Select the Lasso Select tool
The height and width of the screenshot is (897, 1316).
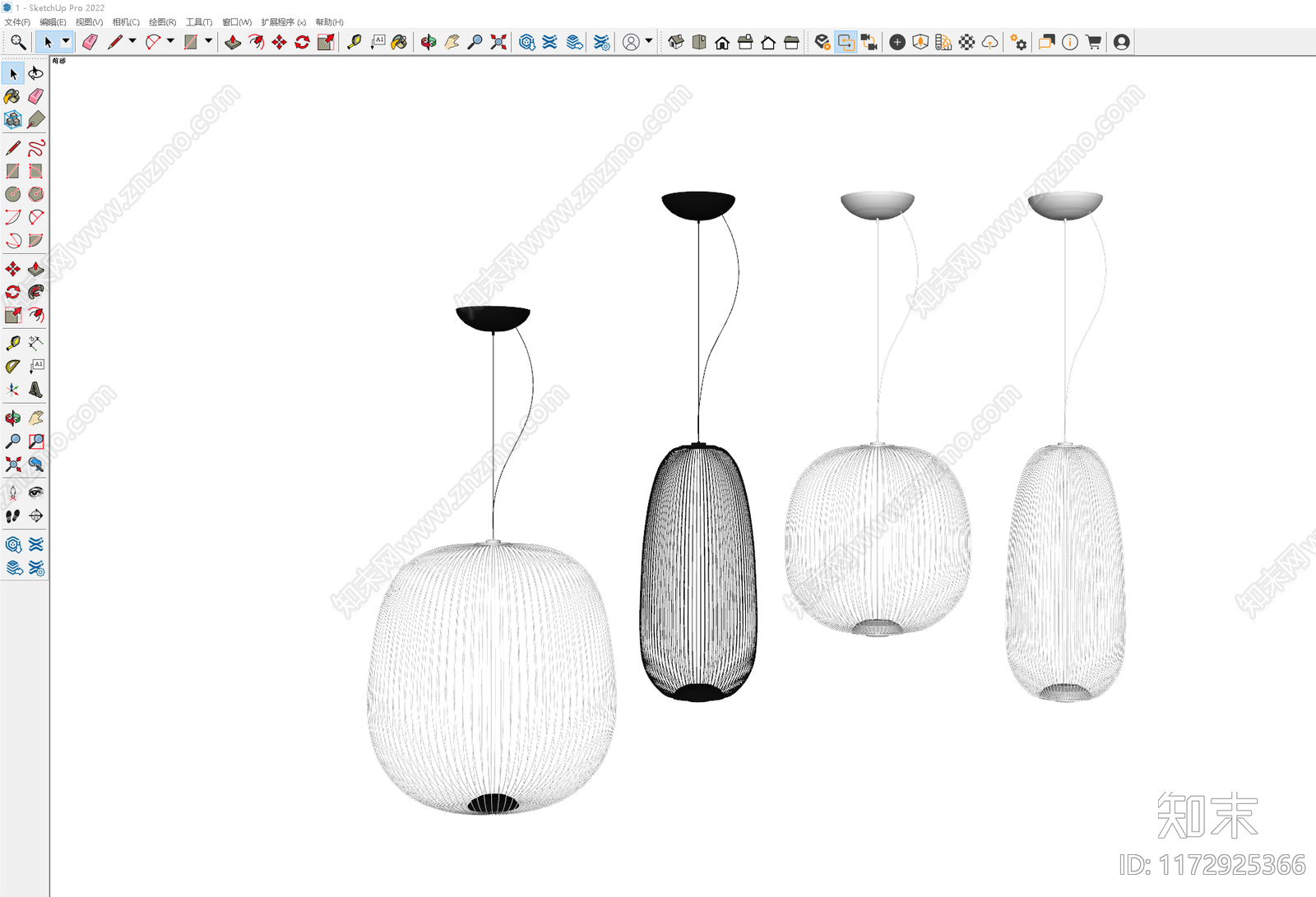pos(35,73)
